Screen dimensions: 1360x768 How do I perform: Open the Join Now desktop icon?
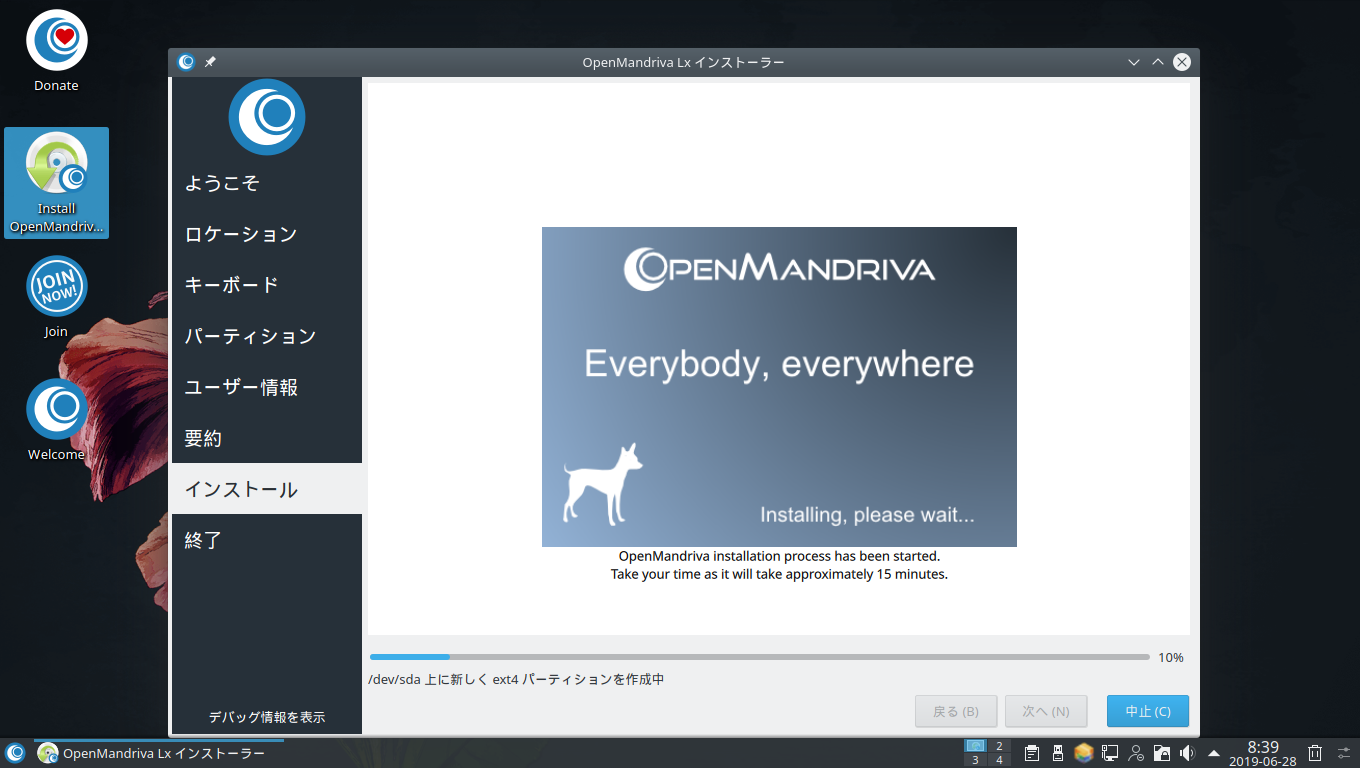(x=56, y=297)
